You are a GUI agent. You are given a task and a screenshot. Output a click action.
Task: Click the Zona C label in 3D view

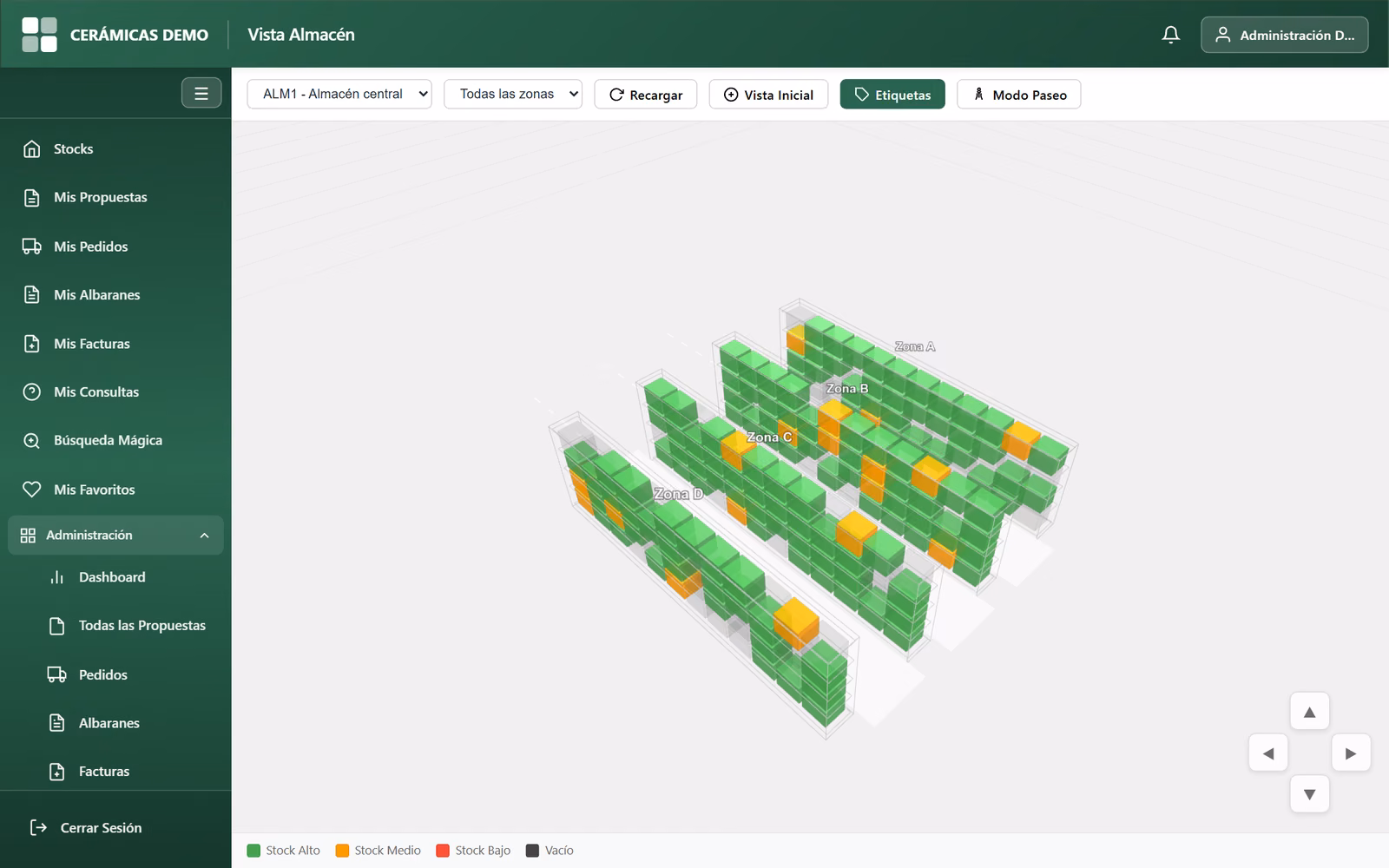click(770, 437)
